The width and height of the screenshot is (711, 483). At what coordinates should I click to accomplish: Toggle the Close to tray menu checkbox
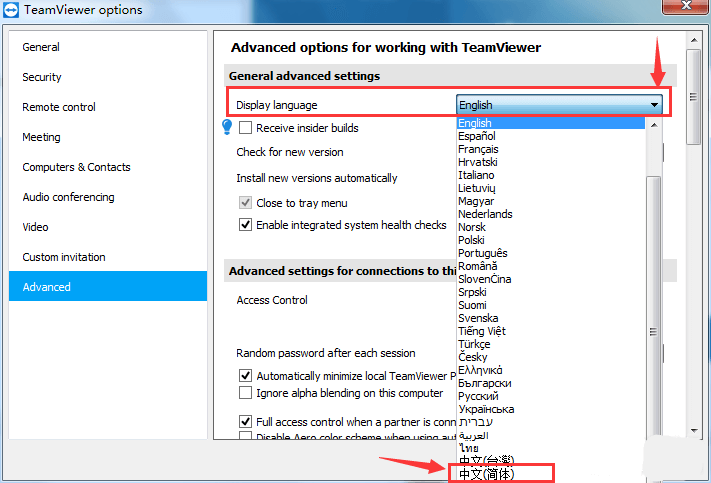245,202
